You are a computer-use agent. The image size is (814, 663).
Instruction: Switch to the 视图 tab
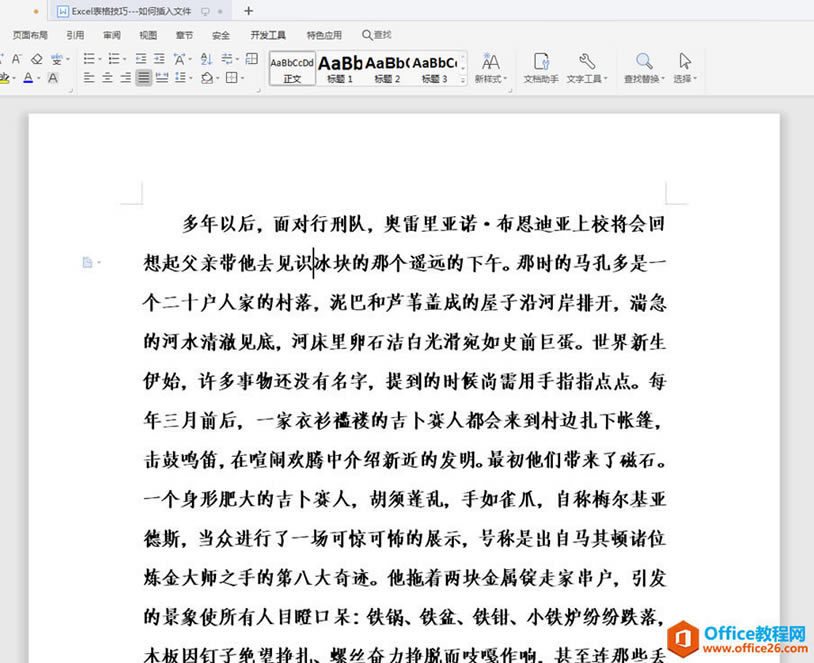[x=148, y=35]
